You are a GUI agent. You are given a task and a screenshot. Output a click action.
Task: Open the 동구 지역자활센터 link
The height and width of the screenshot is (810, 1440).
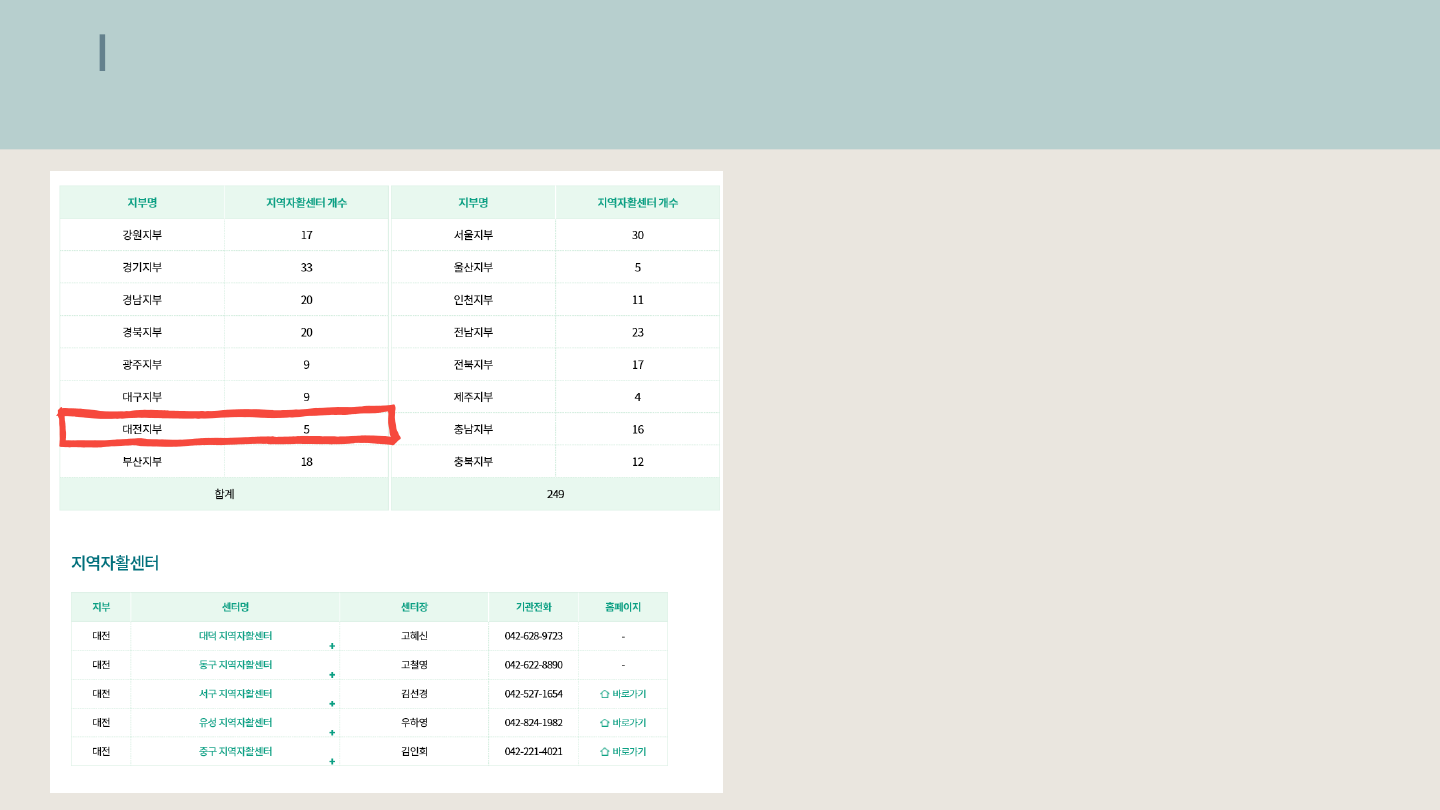[x=235, y=665]
